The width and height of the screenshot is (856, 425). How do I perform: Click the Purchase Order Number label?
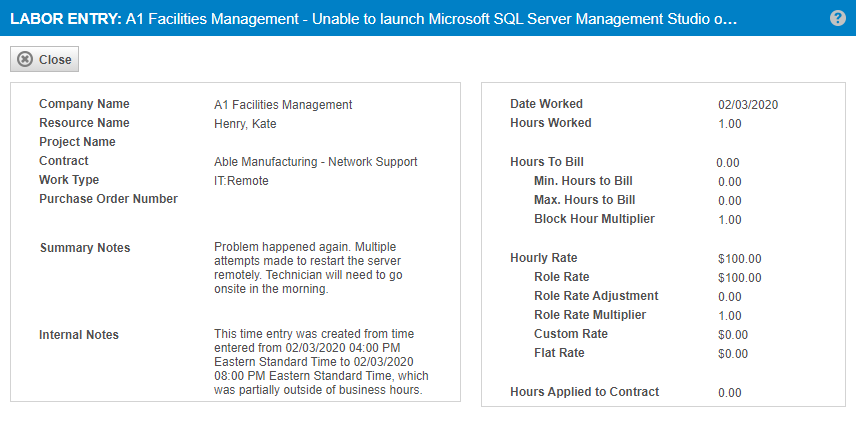(109, 199)
